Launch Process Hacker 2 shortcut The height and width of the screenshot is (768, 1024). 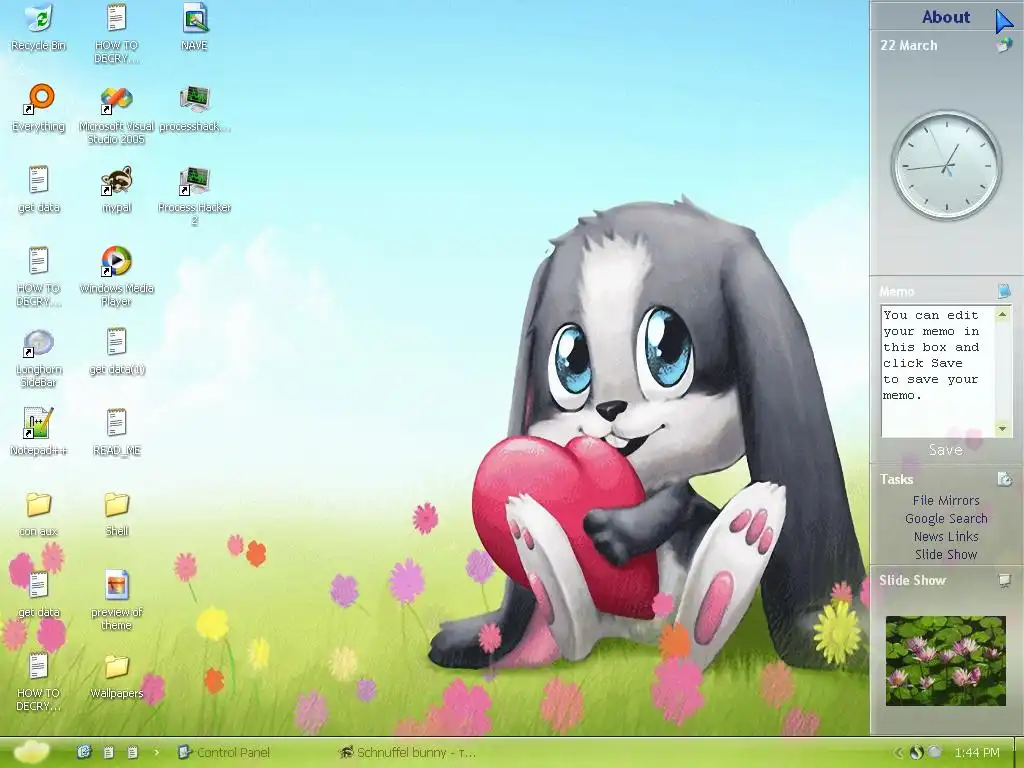pyautogui.click(x=194, y=196)
